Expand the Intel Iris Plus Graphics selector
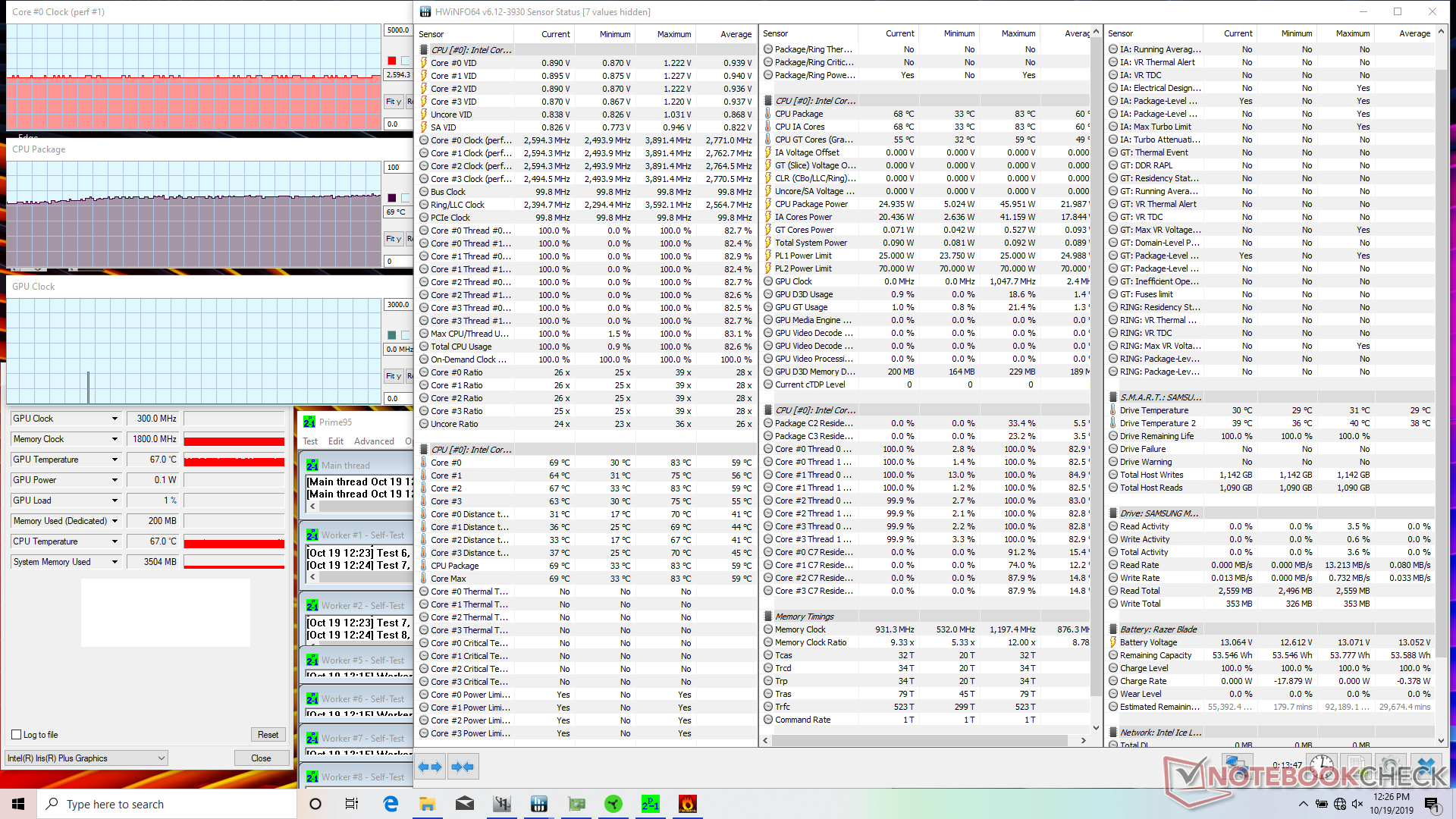 86,758
